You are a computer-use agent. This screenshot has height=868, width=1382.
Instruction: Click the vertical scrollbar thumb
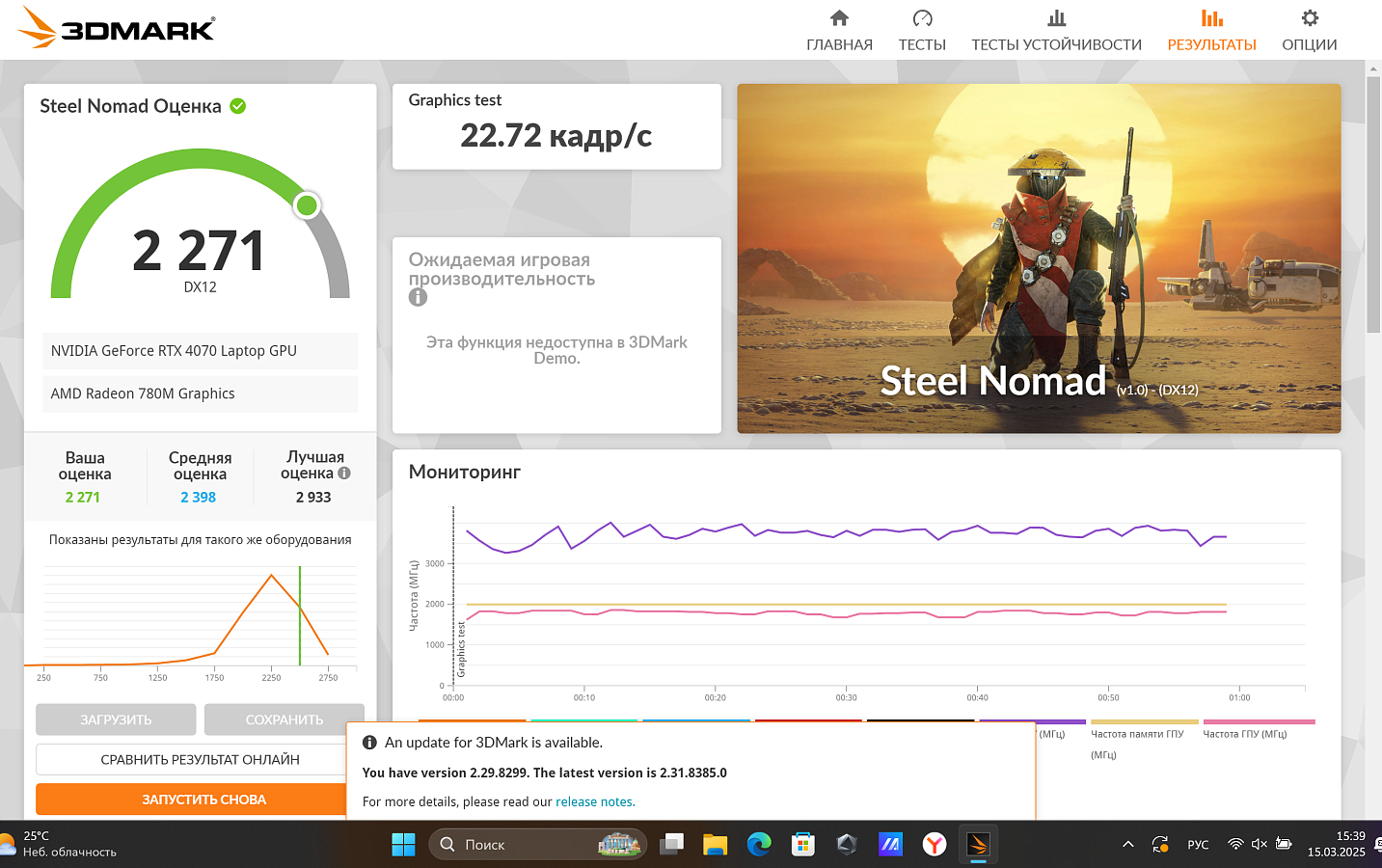pyautogui.click(x=1373, y=204)
